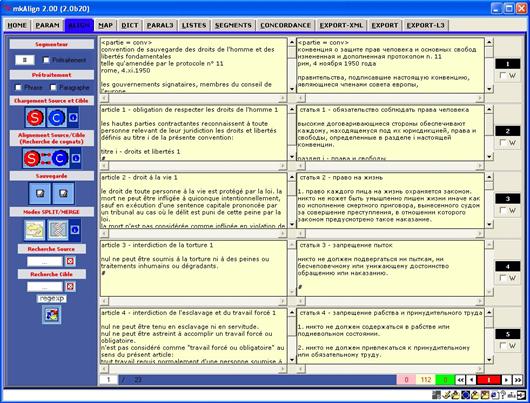530x403 pixels.
Task: Toggle the checkbox next to Segmenteur field
Action: tap(46, 60)
